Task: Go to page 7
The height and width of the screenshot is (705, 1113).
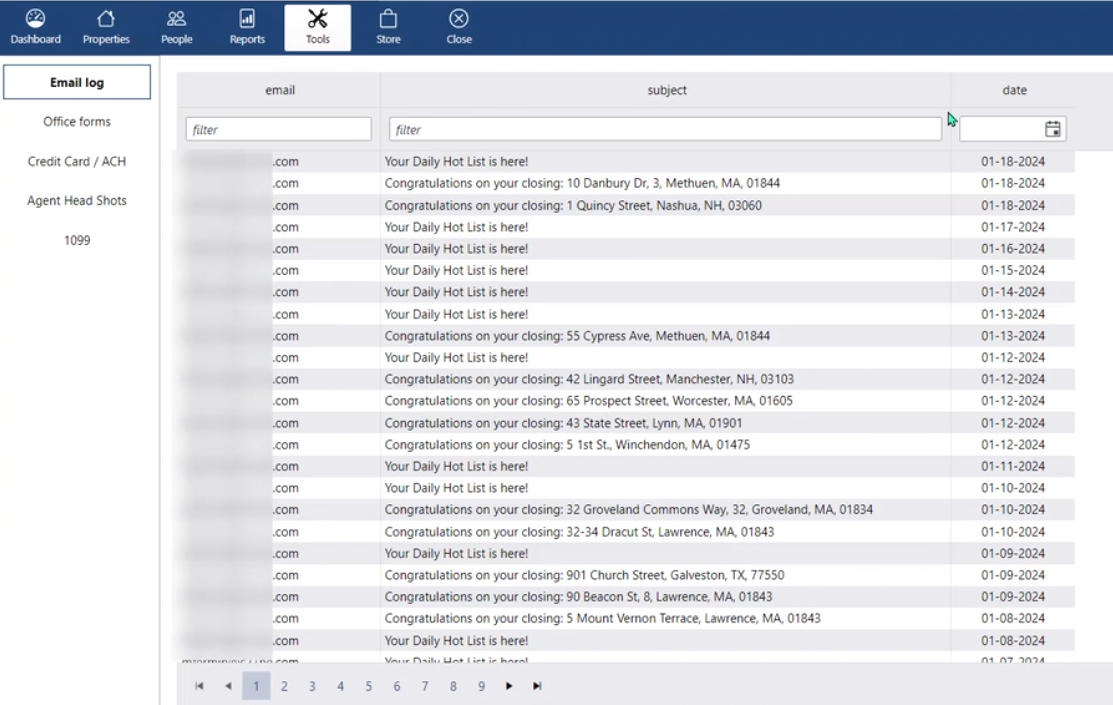Action: [x=425, y=686]
